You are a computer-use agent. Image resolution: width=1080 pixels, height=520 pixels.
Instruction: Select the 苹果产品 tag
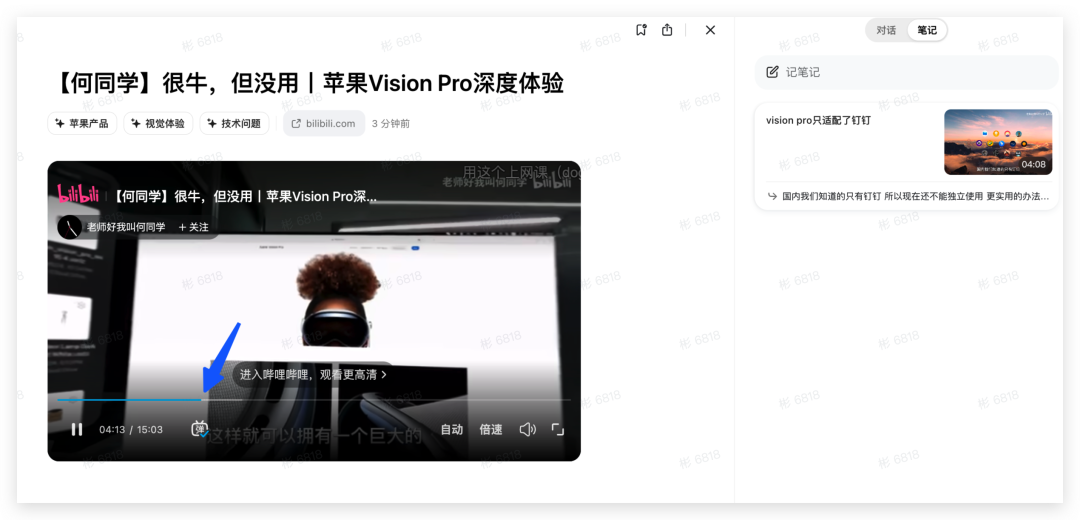[x=83, y=123]
